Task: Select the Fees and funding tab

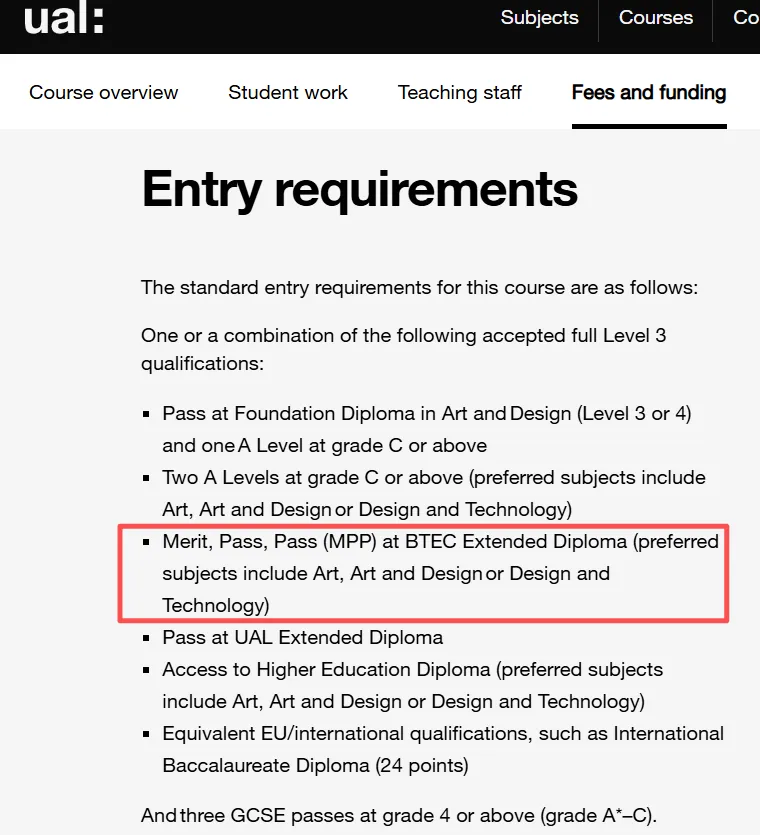Action: [x=649, y=92]
